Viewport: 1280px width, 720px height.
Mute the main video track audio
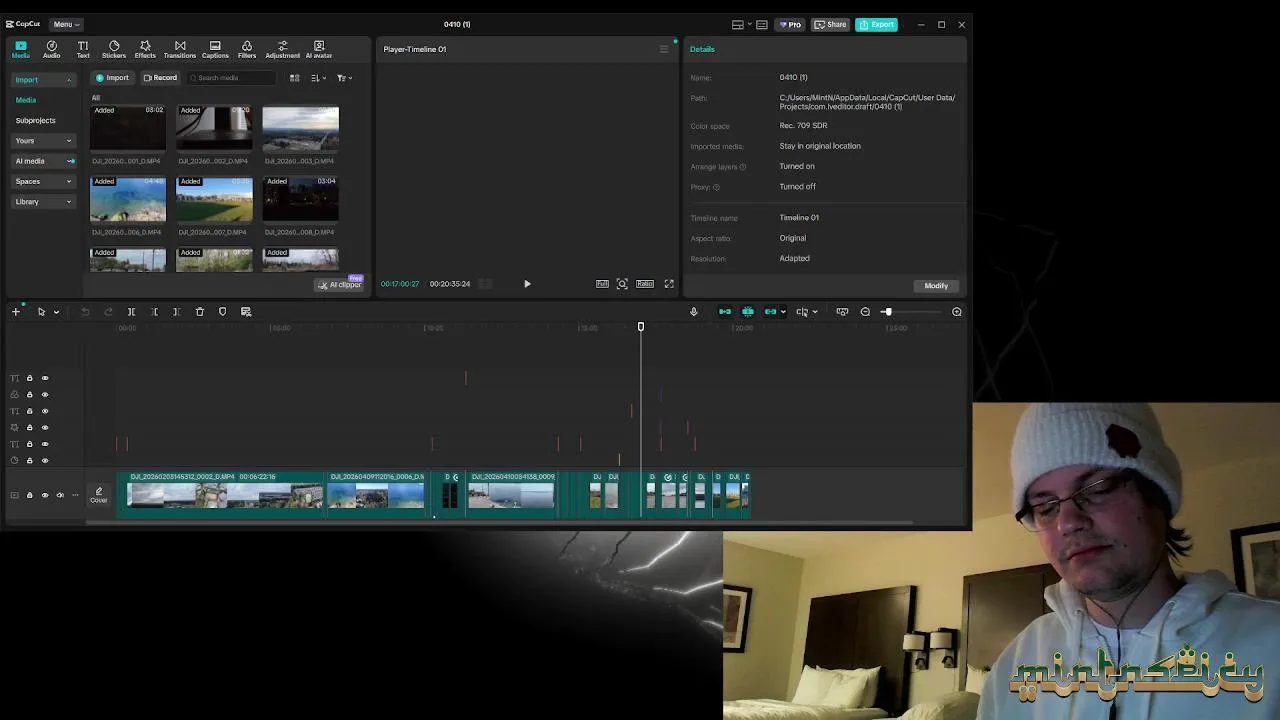coord(60,495)
